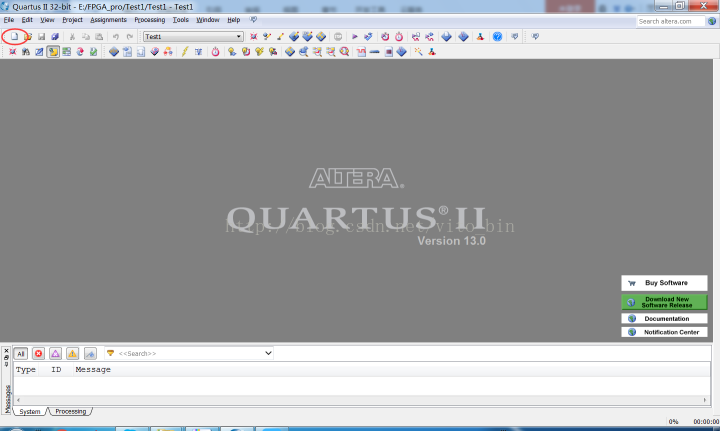Screen dimensions: 720x431
Task: Toggle the purple Critical Warning filter
Action: click(55, 353)
